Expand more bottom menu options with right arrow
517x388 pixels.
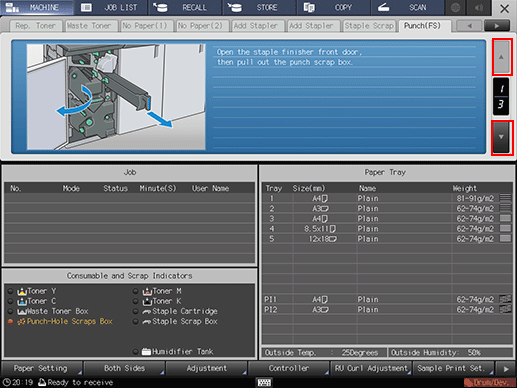[506, 369]
